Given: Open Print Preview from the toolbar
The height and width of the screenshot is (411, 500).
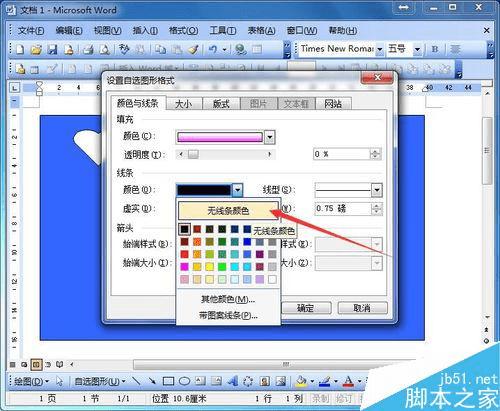Looking at the screenshot, I should (105, 50).
